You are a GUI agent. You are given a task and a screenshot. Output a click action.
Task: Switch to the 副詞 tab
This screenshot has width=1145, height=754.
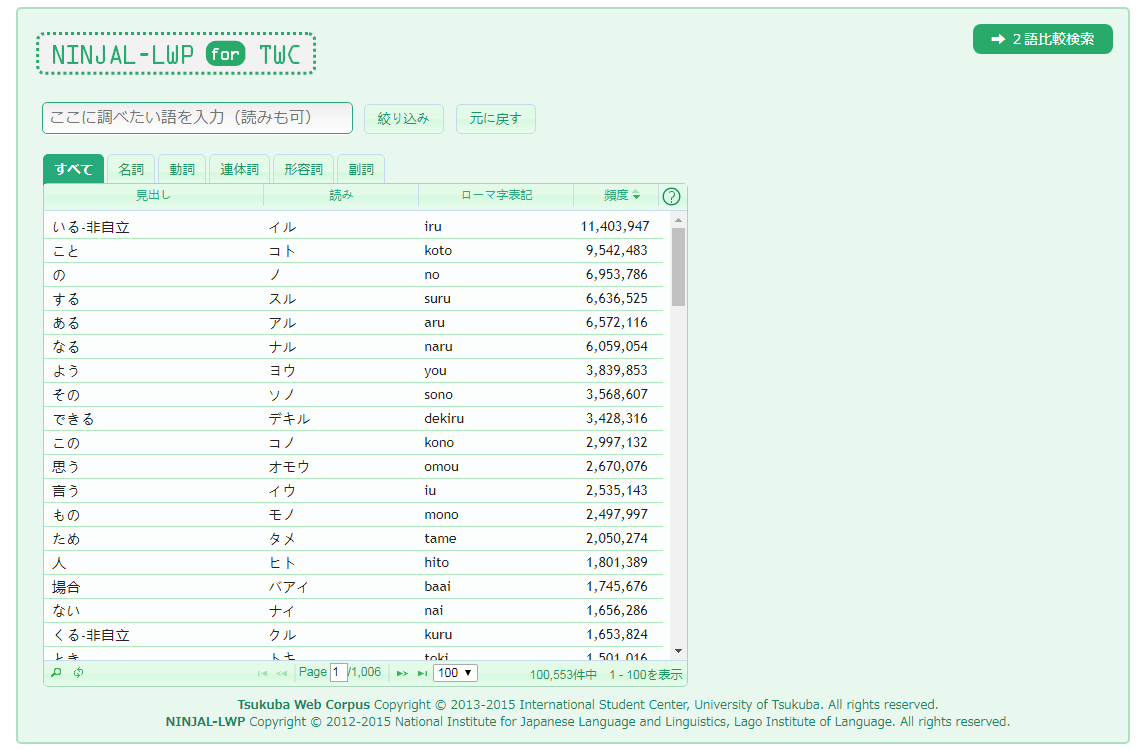[x=361, y=169]
